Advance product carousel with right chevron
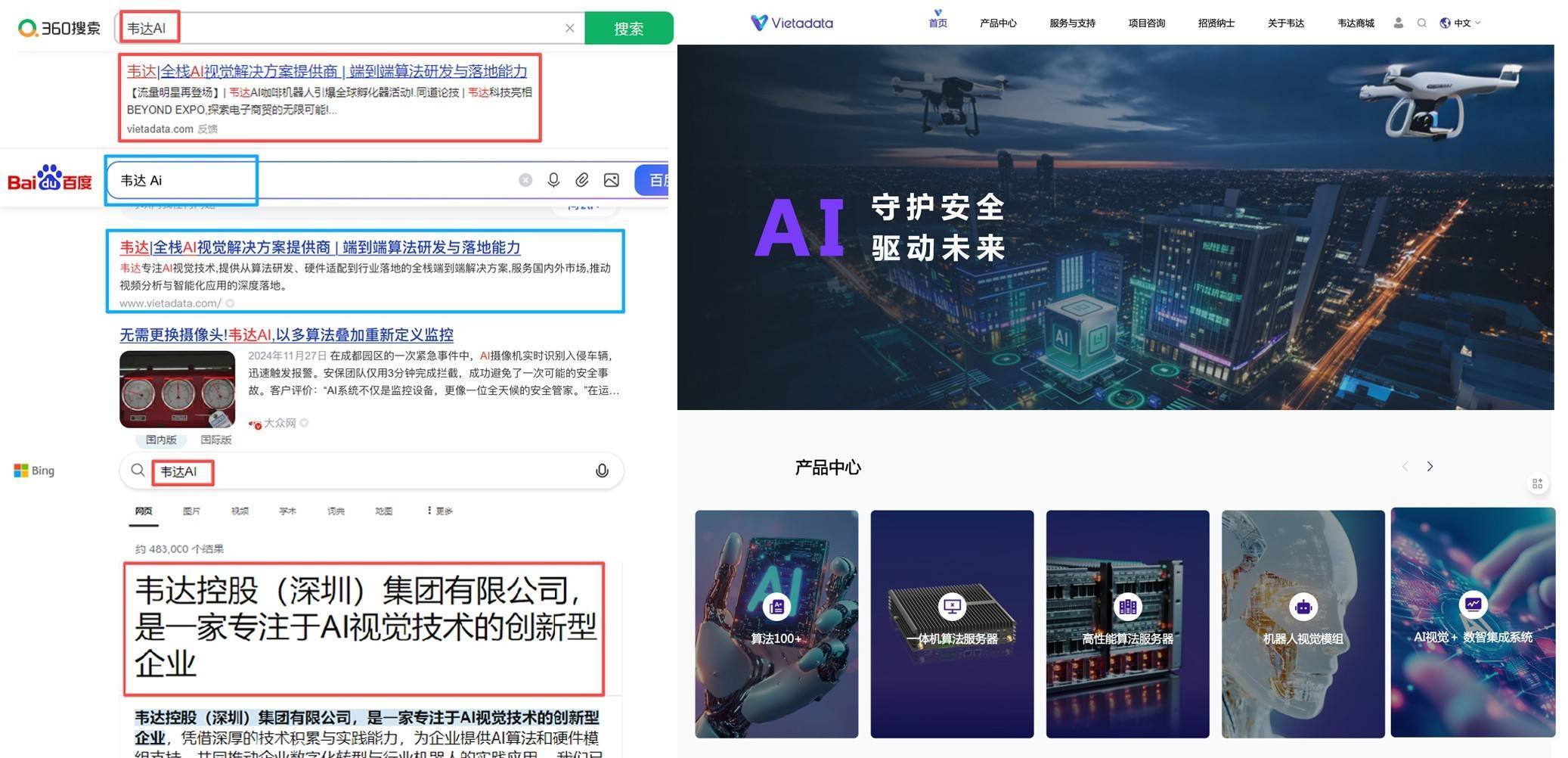 coord(1429,467)
